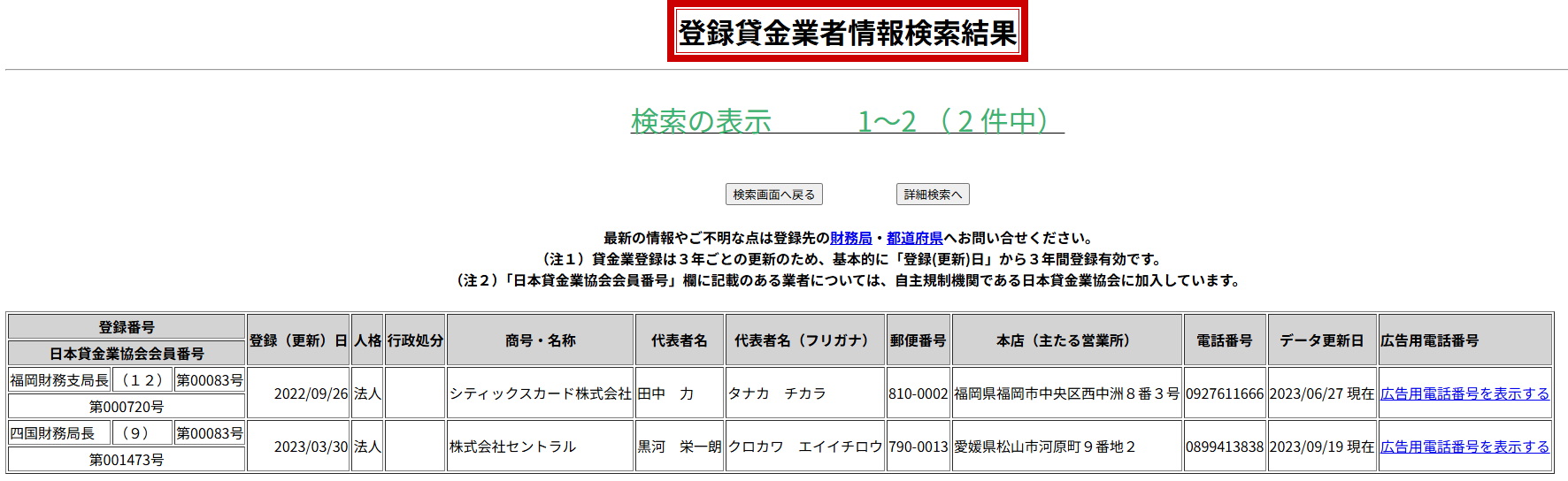Select the 株式会社セントラル name cell

coord(512,447)
